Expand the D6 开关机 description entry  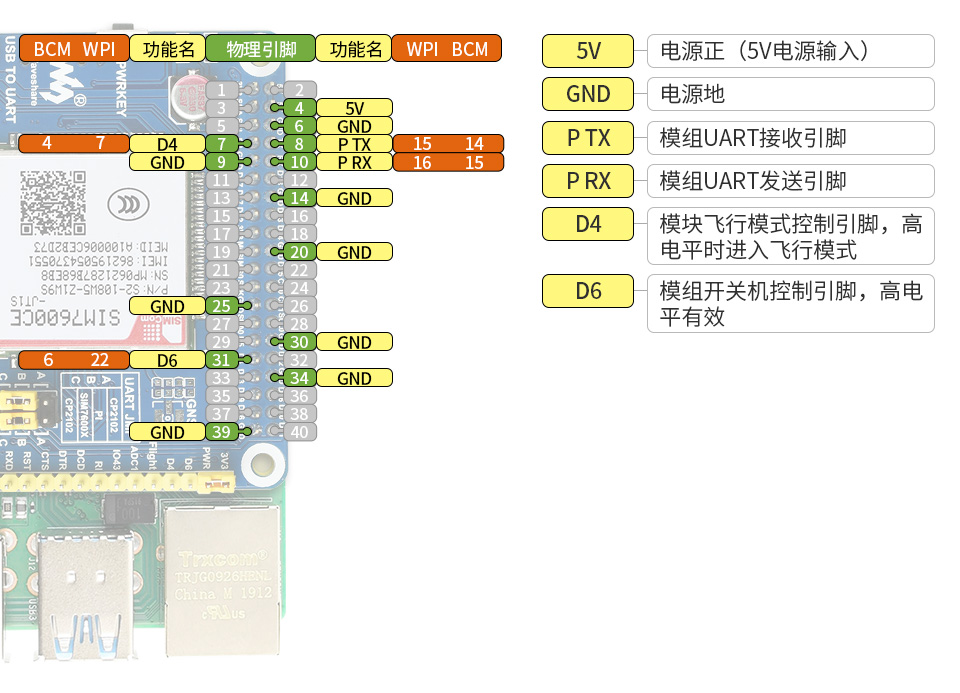tap(790, 302)
